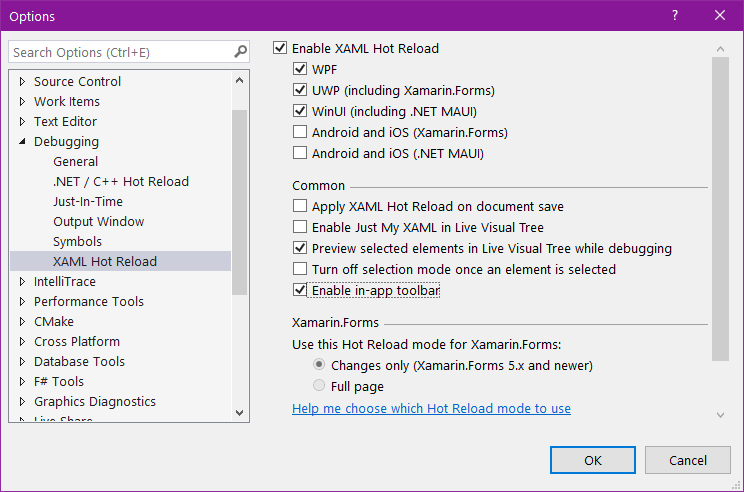The height and width of the screenshot is (492, 744).
Task: Open Help me choose Hot Reload mode link
Action: click(431, 408)
